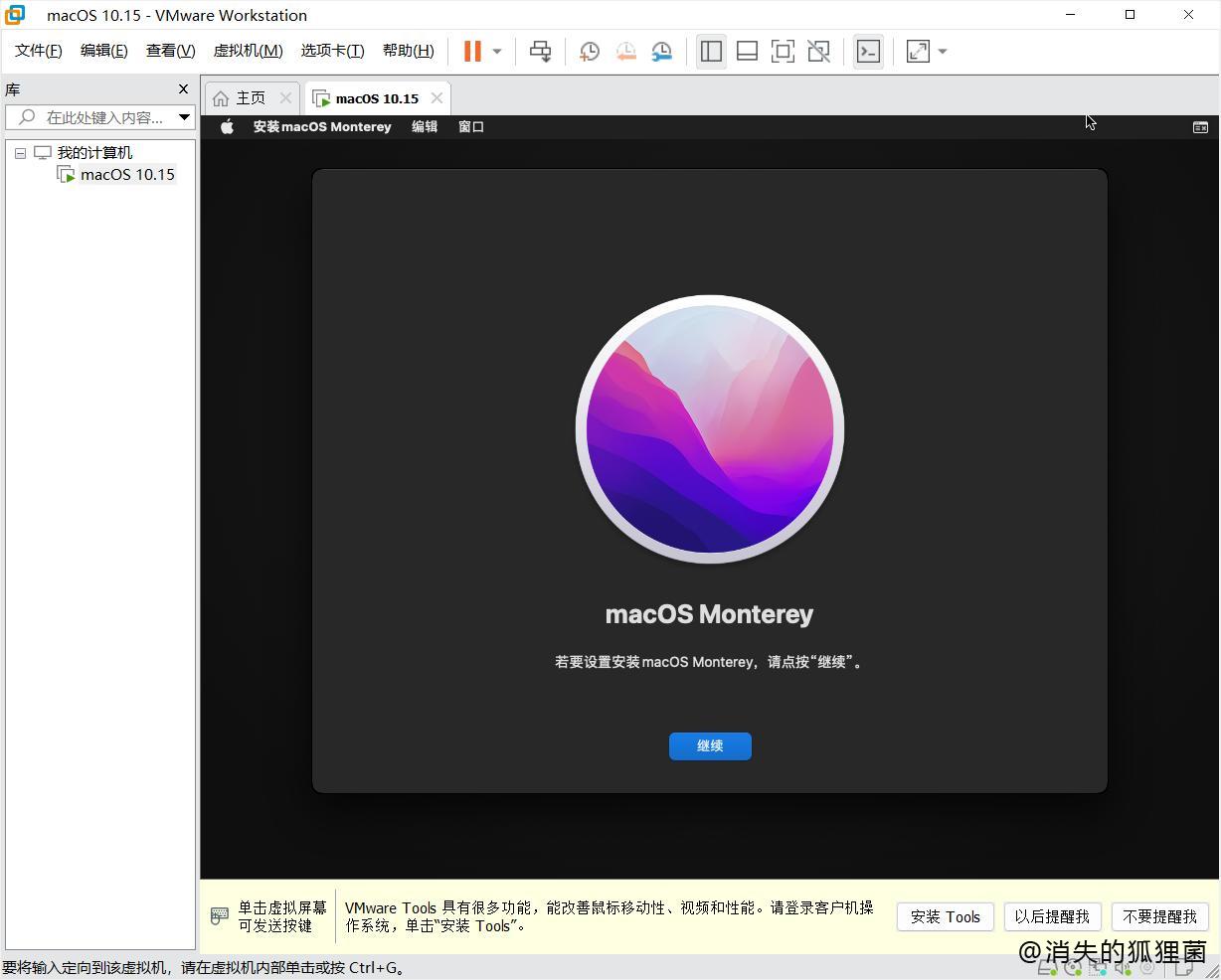Screen dimensions: 1221x980
Task: Click the send Ctrl+Alt+Del toolbar icon
Action: click(540, 52)
